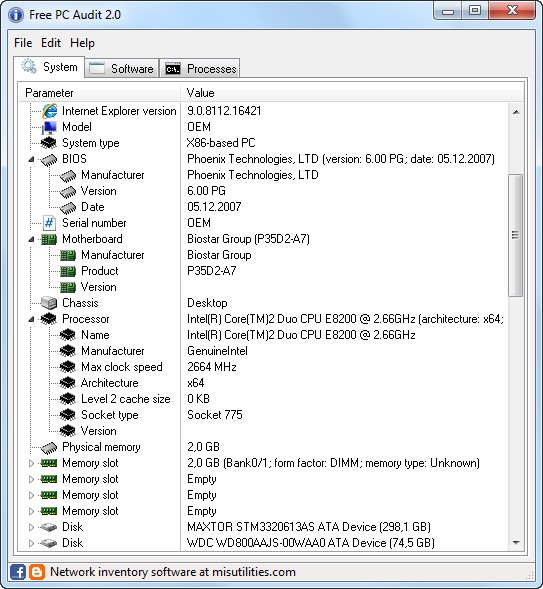Click the Physical memory chip icon
This screenshot has height=589, width=543.
click(49, 447)
